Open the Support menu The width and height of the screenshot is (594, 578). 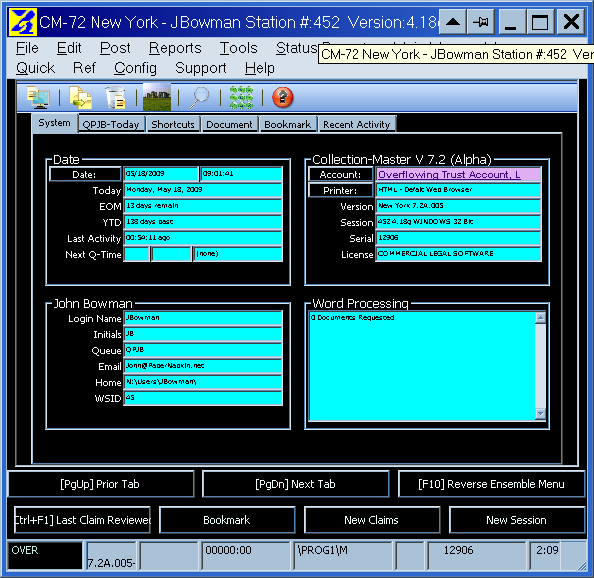pyautogui.click(x=201, y=68)
